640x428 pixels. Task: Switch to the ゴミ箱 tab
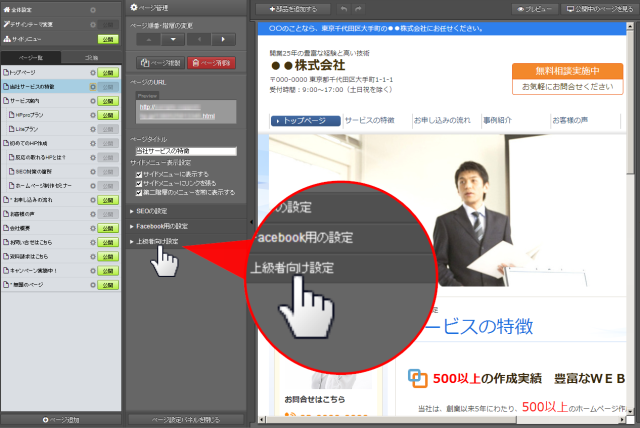[x=92, y=60]
